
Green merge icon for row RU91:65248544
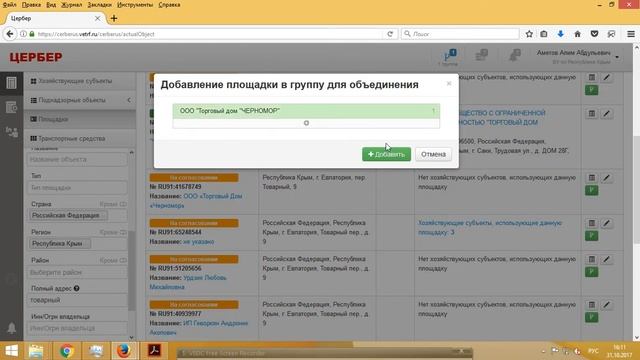(x=591, y=236)
